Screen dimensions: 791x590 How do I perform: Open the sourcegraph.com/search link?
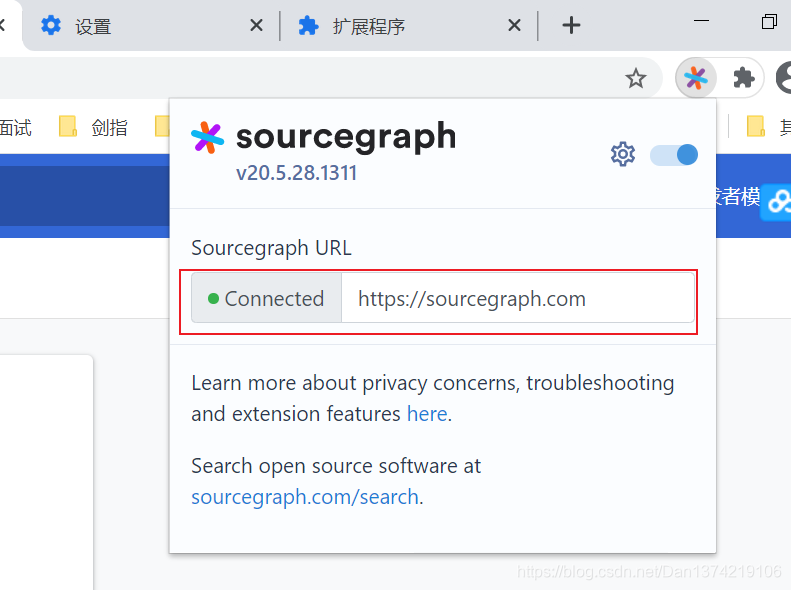[x=305, y=497]
